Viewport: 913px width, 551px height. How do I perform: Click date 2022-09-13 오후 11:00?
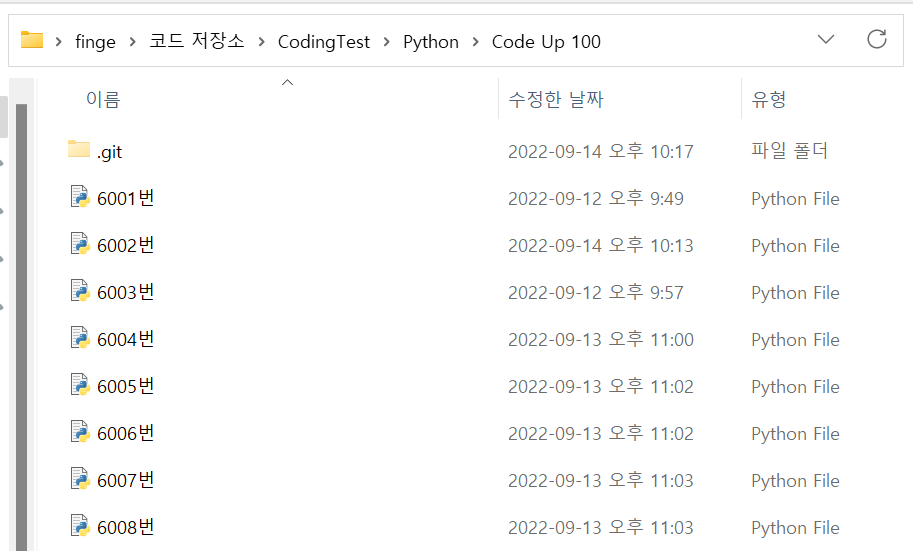(x=600, y=340)
